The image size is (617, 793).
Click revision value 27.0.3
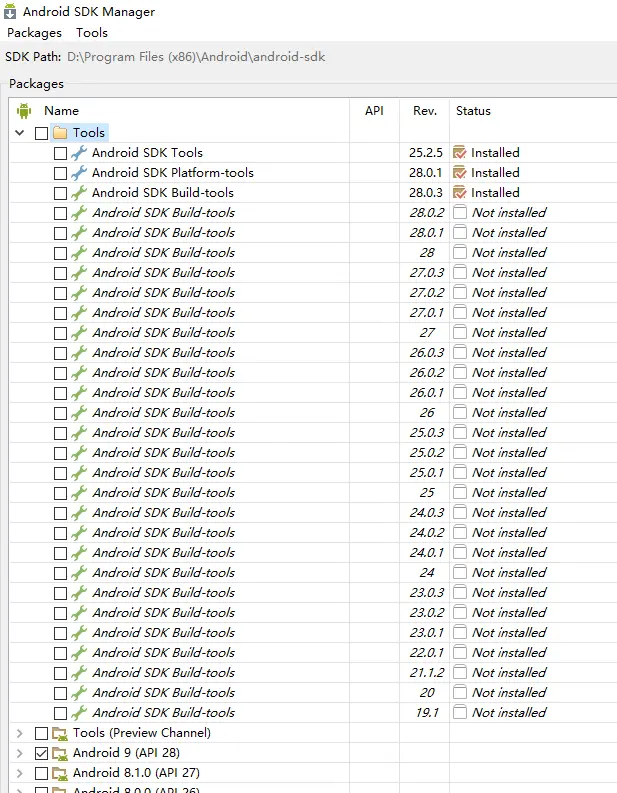[427, 273]
